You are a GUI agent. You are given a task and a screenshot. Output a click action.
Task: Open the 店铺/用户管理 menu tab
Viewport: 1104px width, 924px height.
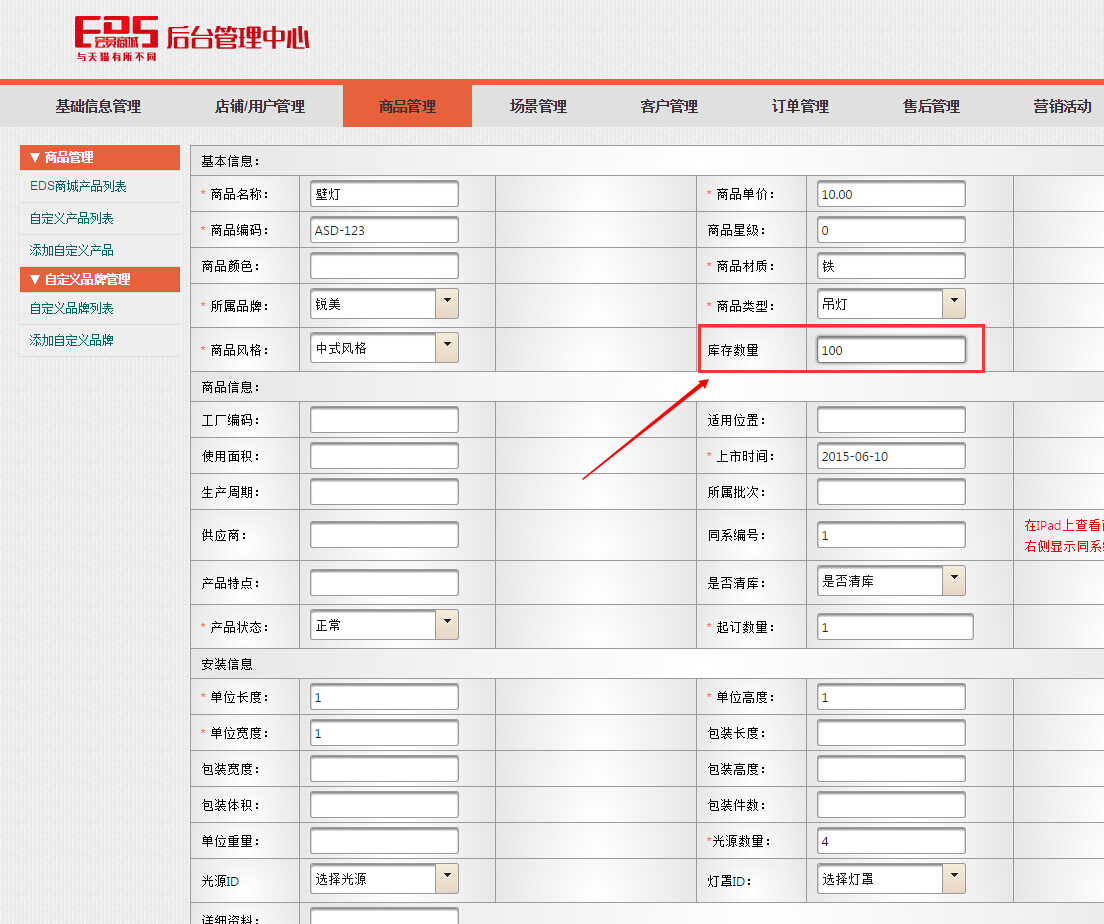[260, 106]
